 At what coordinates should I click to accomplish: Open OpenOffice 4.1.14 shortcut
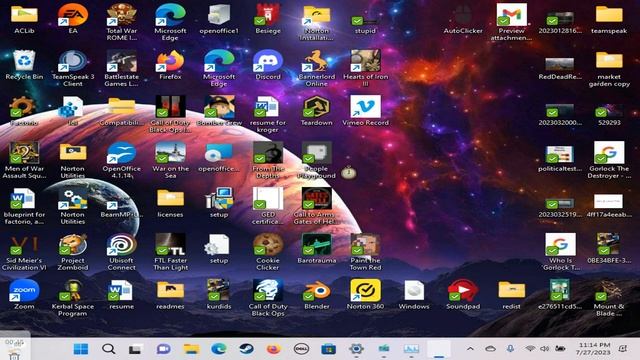pyautogui.click(x=122, y=153)
